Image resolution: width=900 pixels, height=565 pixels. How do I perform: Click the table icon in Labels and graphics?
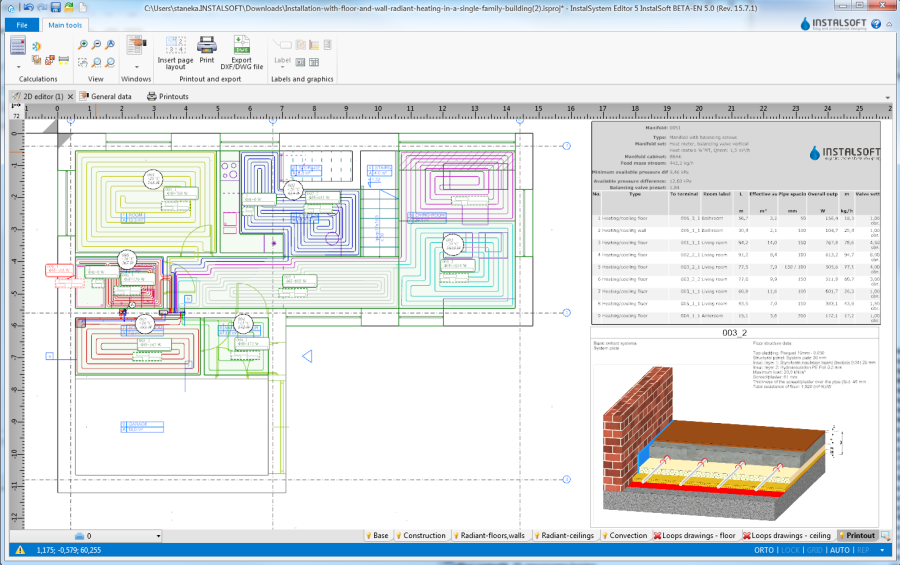click(314, 62)
